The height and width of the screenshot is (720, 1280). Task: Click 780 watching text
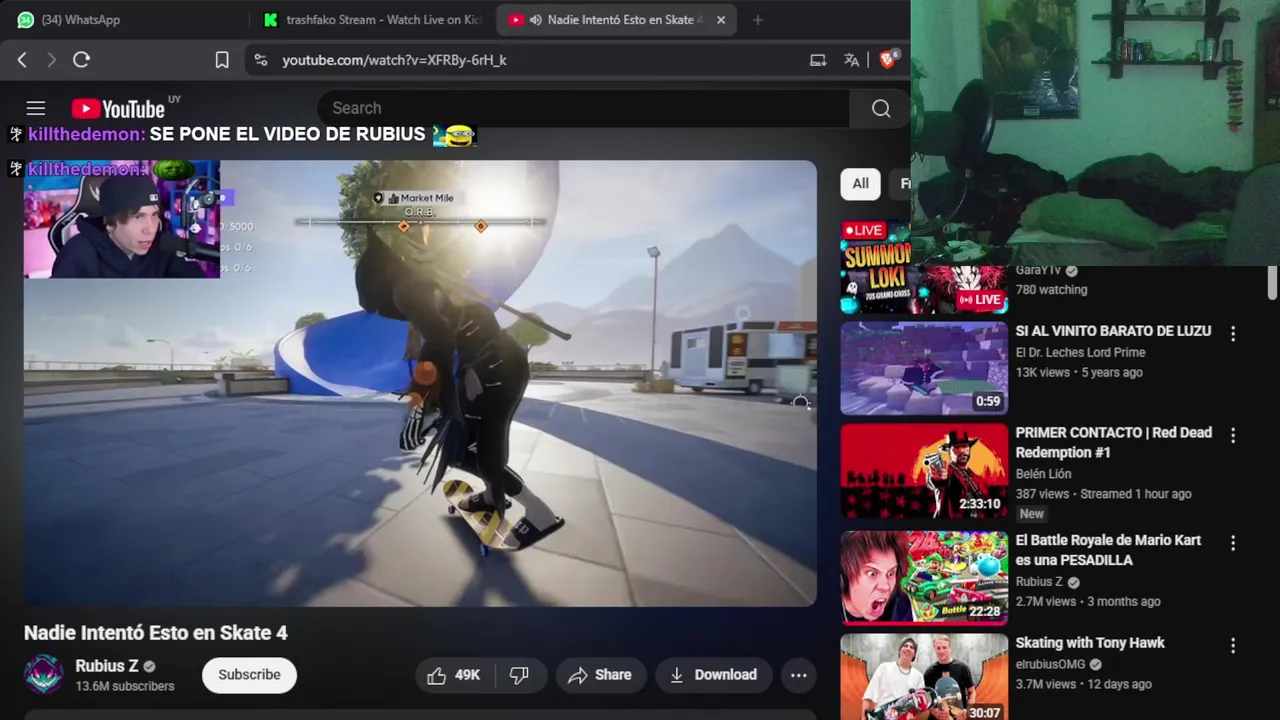pos(1051,290)
